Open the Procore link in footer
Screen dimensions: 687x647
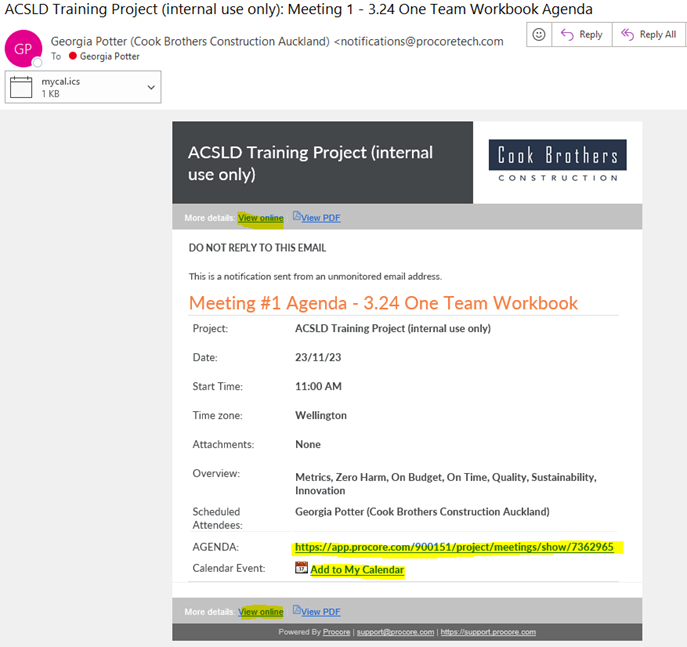(336, 632)
